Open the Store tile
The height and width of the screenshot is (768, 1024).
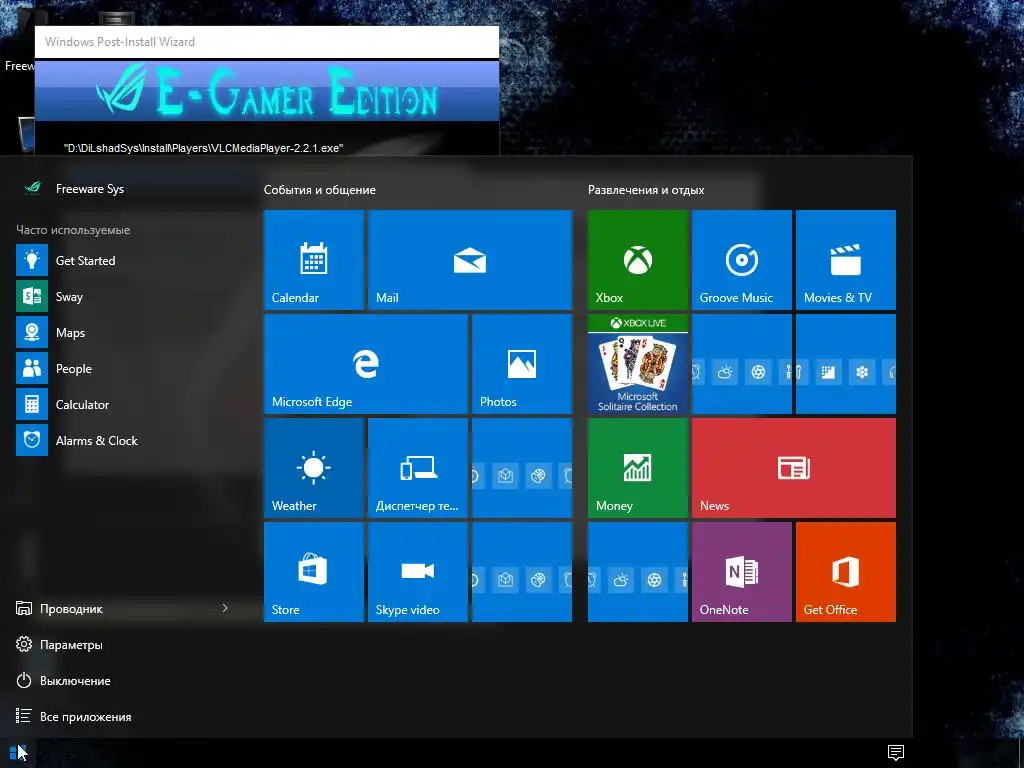(313, 572)
